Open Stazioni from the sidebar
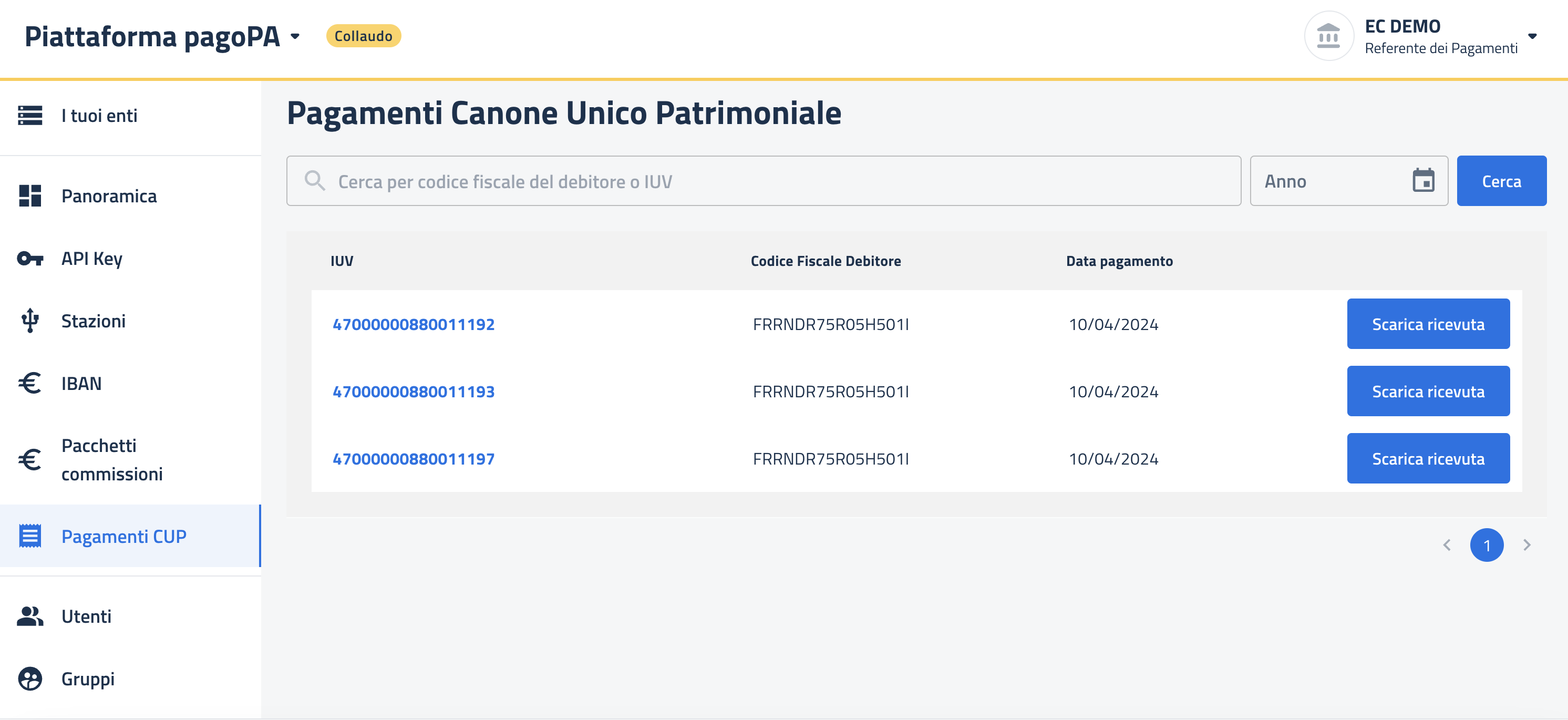 point(93,321)
